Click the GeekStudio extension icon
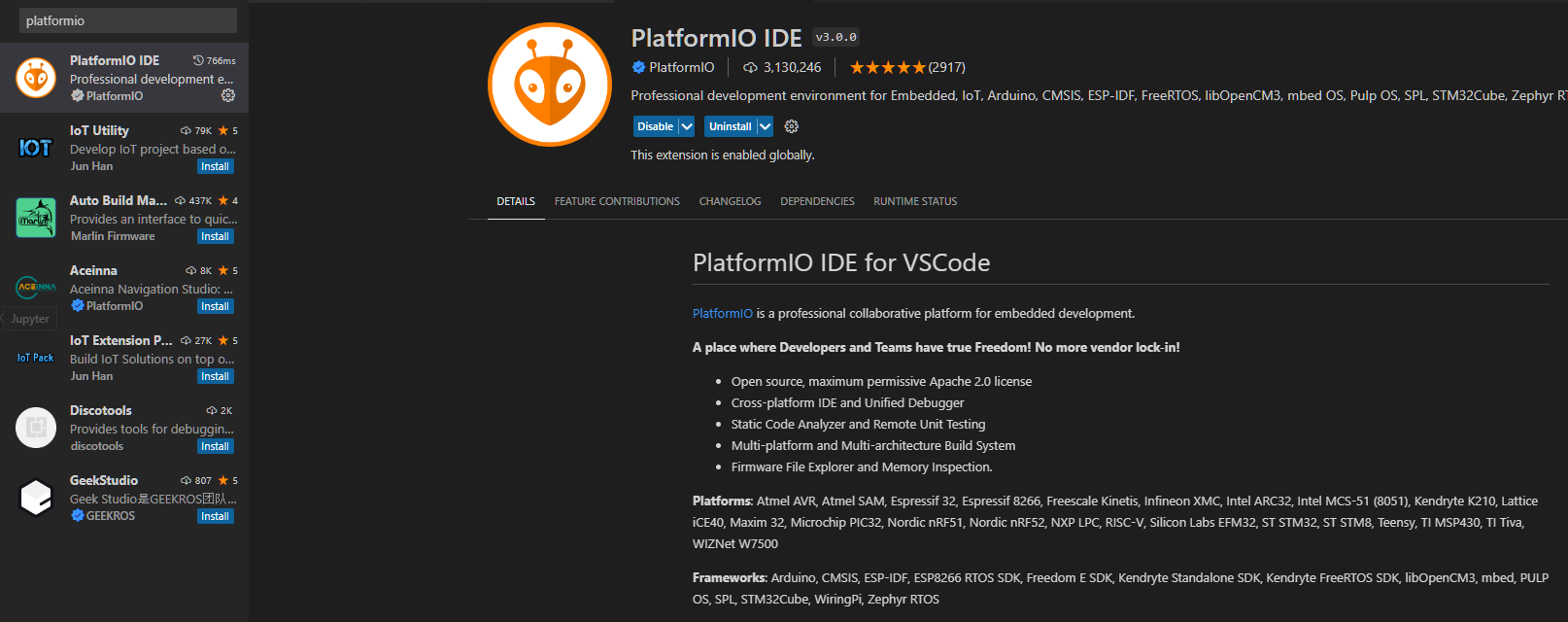This screenshot has width=1568, height=622. point(36,498)
